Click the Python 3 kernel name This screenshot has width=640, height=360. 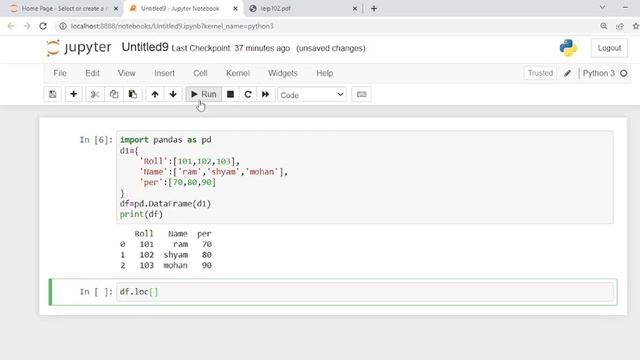(x=598, y=73)
